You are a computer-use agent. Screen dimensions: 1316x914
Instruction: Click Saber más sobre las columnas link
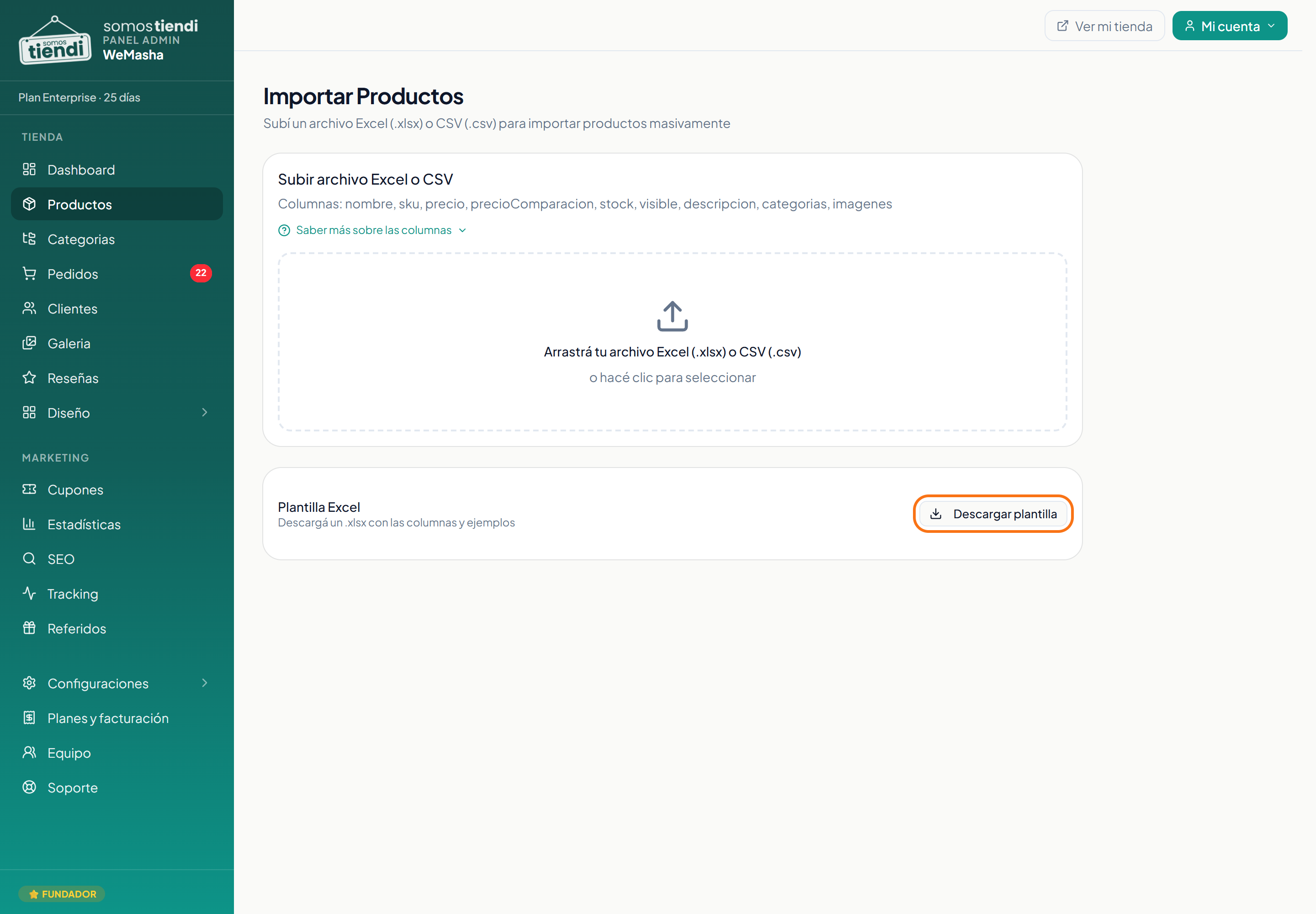373,230
